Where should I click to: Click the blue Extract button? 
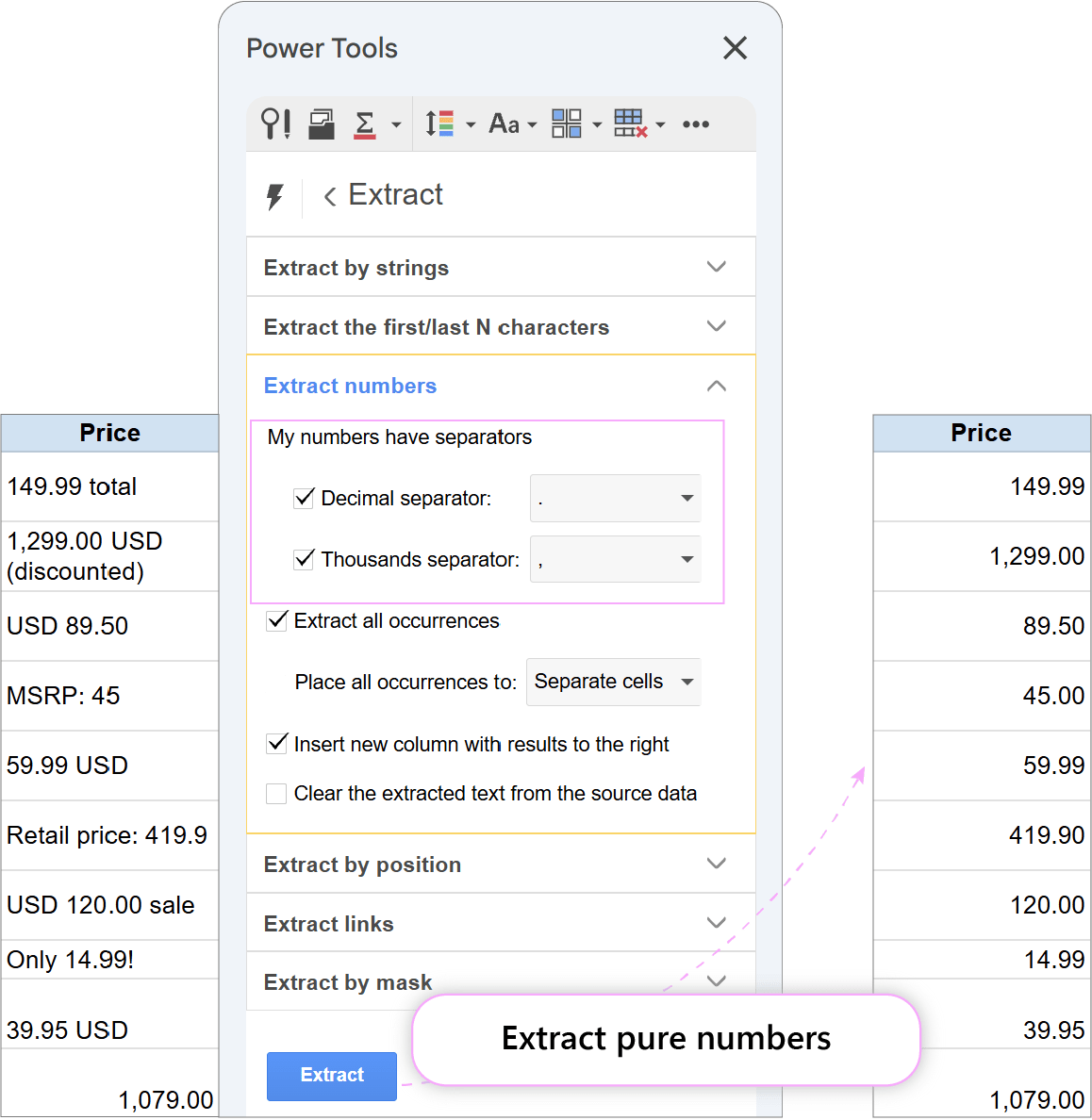(x=332, y=1076)
